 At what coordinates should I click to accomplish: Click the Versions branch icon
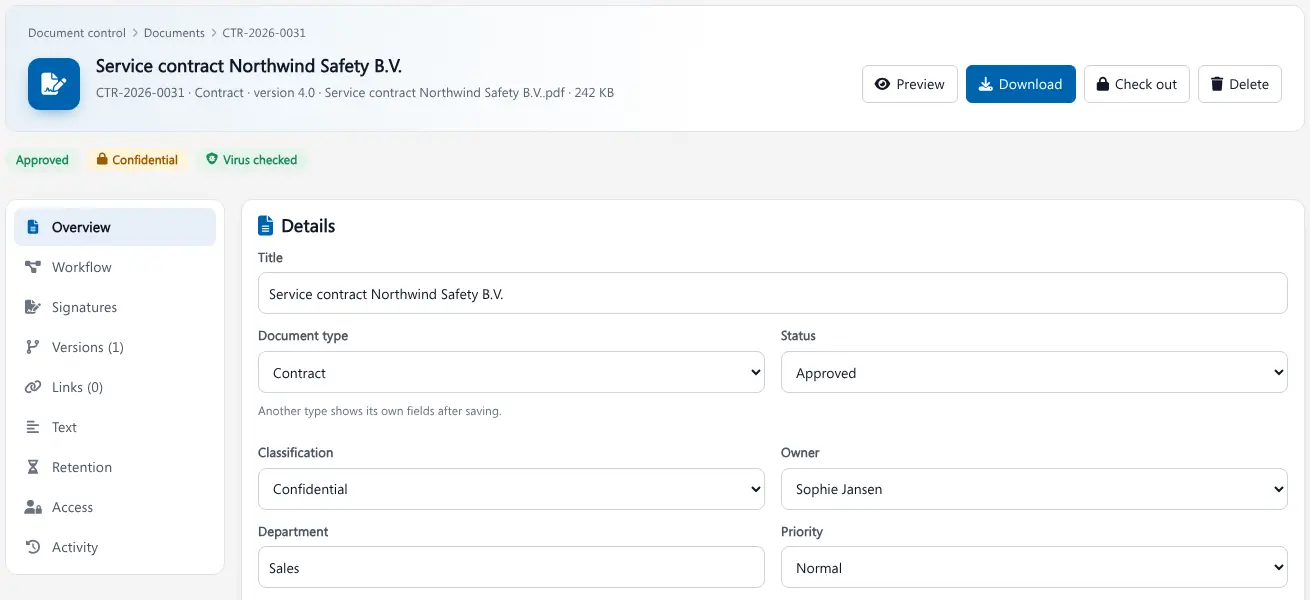coord(33,347)
